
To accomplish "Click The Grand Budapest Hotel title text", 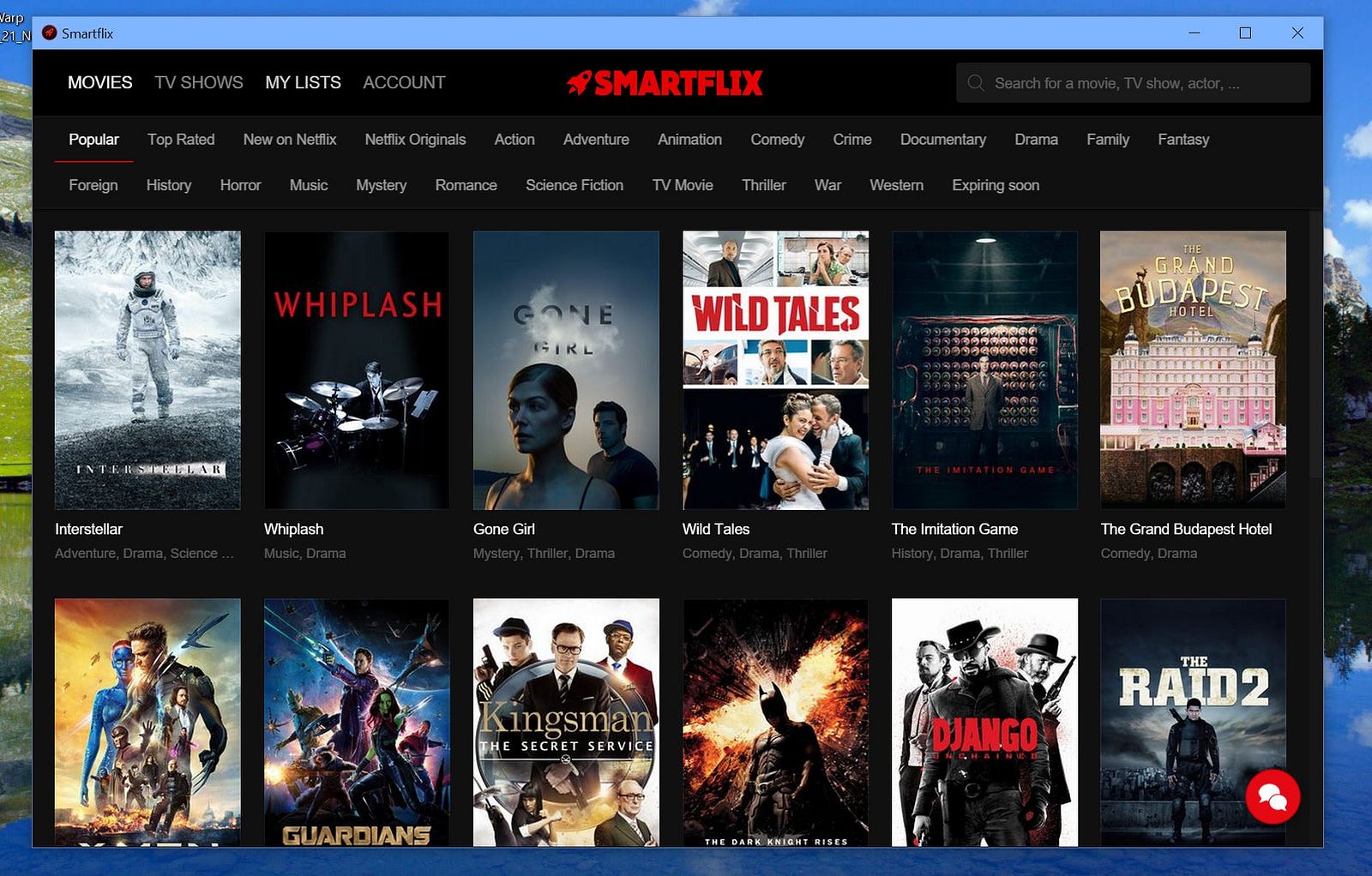I will tap(1187, 529).
